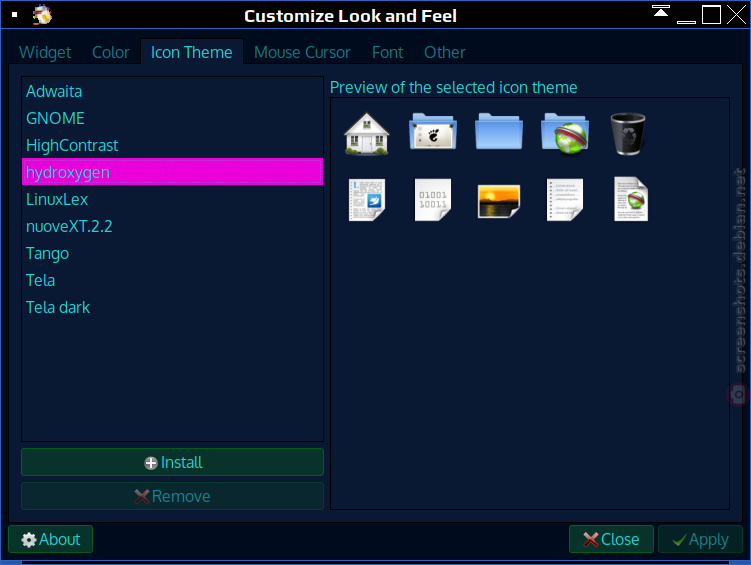This screenshot has width=751, height=565.
Task: Click the trash can preview icon
Action: [x=628, y=134]
